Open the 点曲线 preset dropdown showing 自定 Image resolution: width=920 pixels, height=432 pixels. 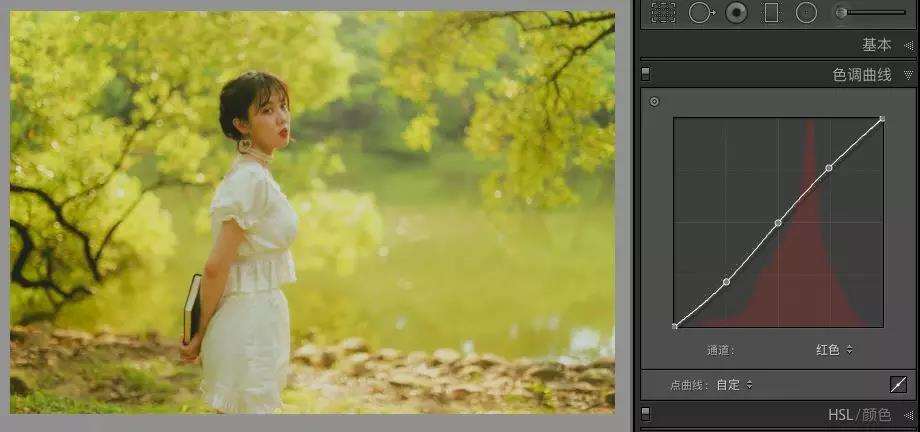(x=735, y=384)
